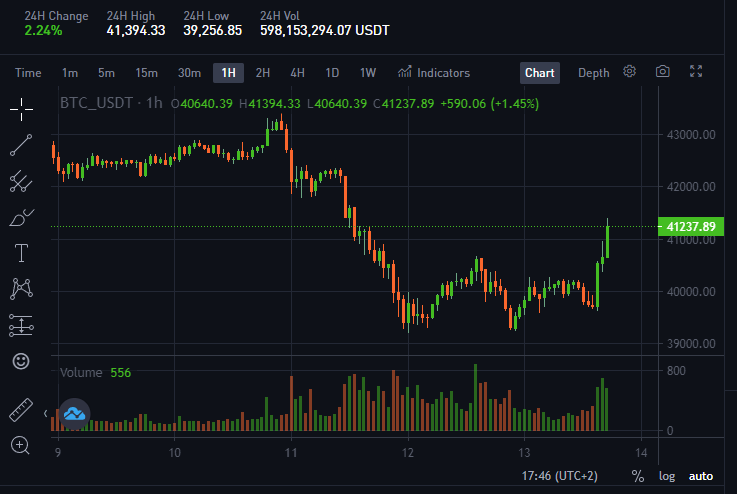This screenshot has width=737, height=494.
Task: Select the 1m interval
Action: click(70, 73)
